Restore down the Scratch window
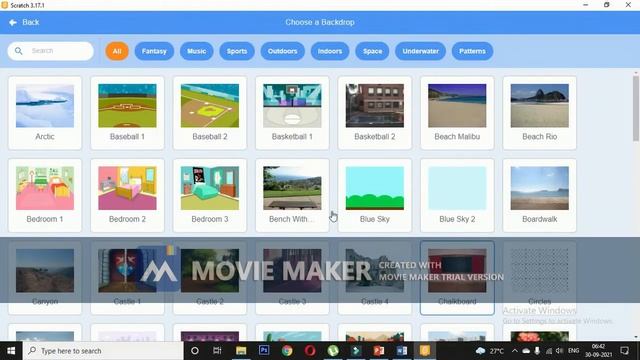The height and width of the screenshot is (360, 640). pos(607,5)
